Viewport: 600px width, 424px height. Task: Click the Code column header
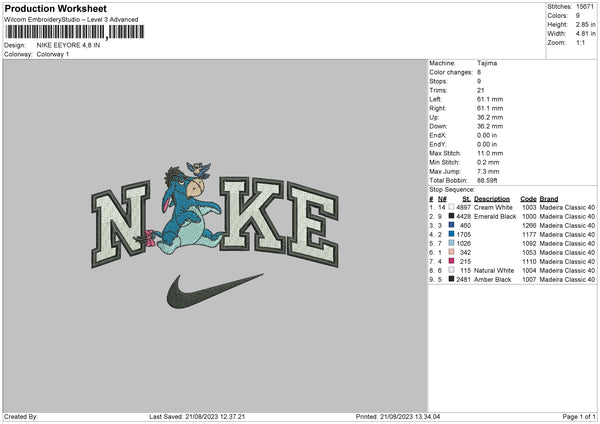click(528, 199)
